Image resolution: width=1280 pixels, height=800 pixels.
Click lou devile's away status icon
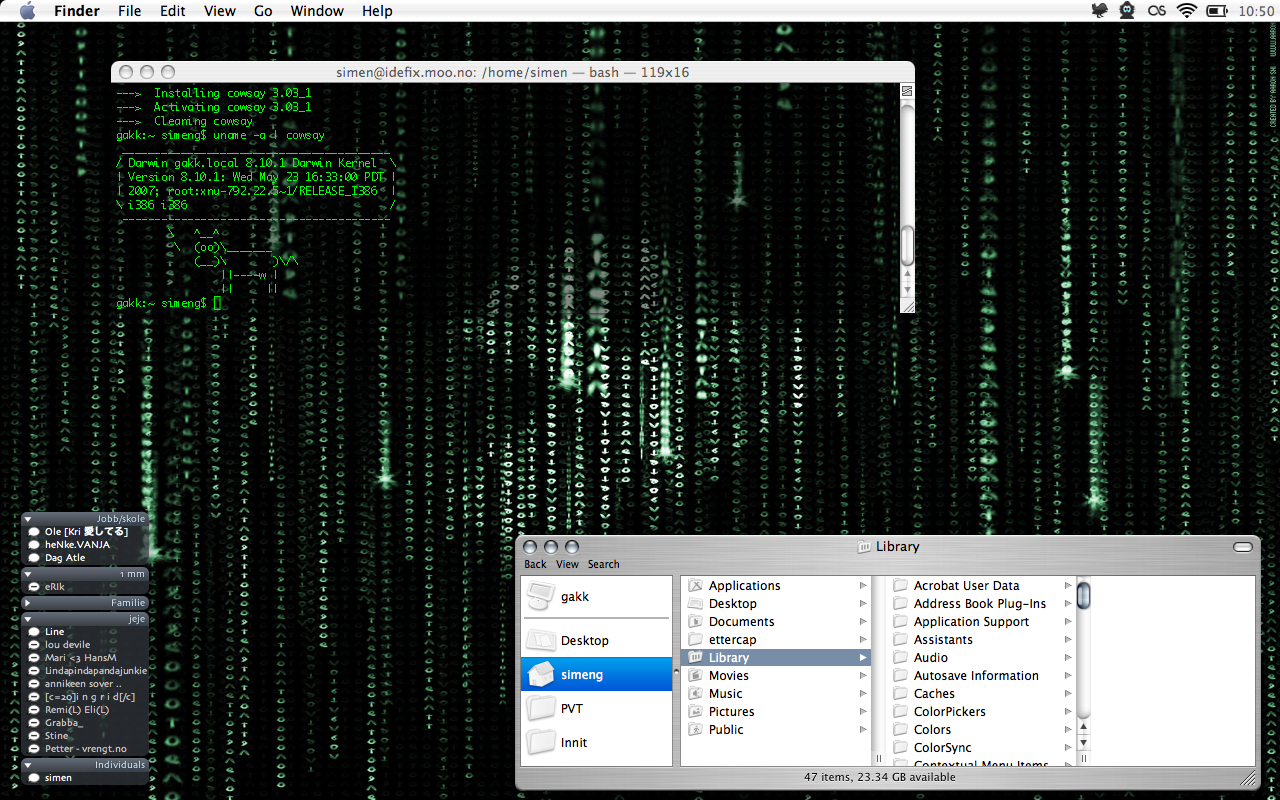tap(34, 645)
